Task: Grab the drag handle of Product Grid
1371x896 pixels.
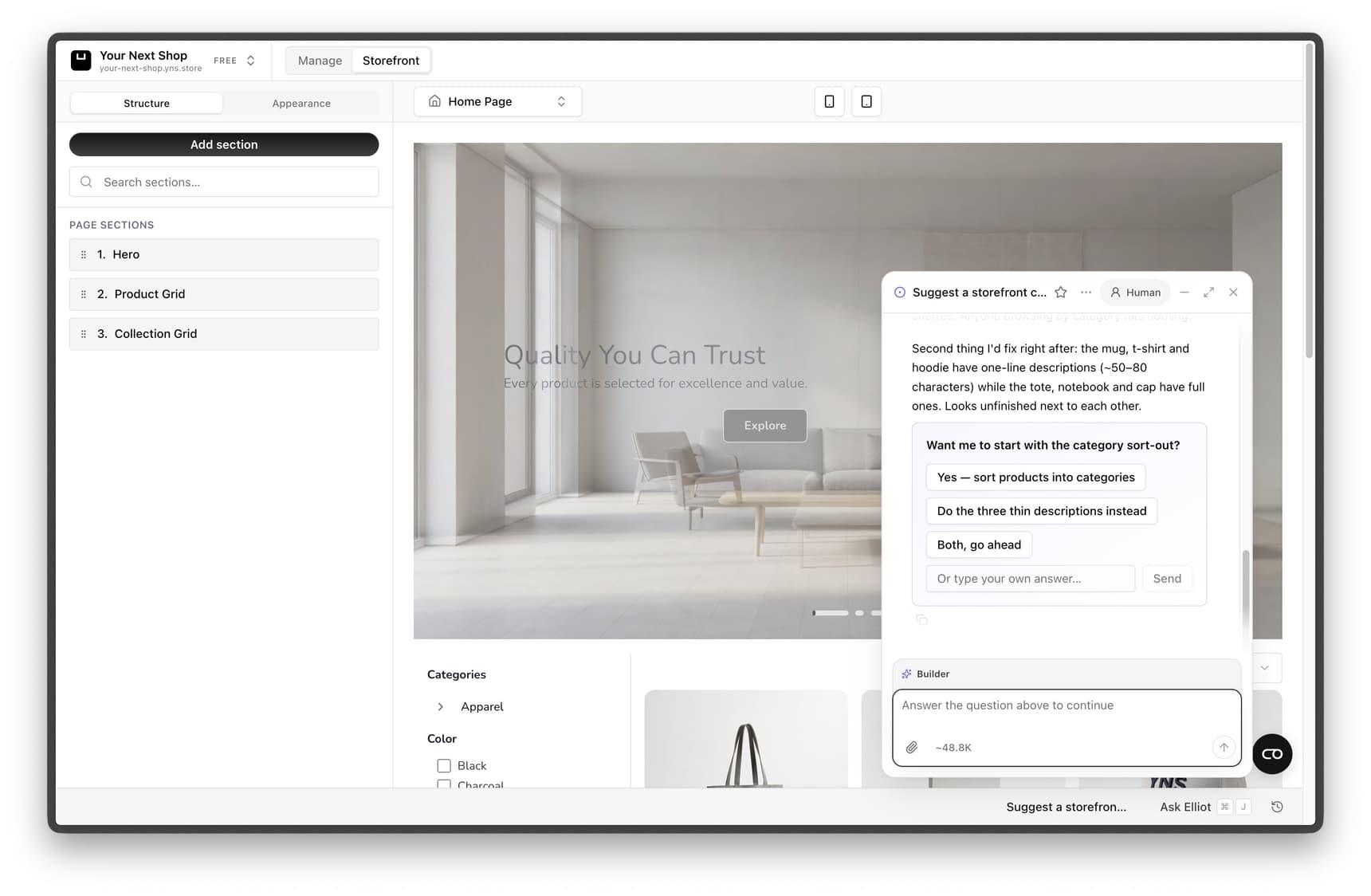Action: pos(84,294)
